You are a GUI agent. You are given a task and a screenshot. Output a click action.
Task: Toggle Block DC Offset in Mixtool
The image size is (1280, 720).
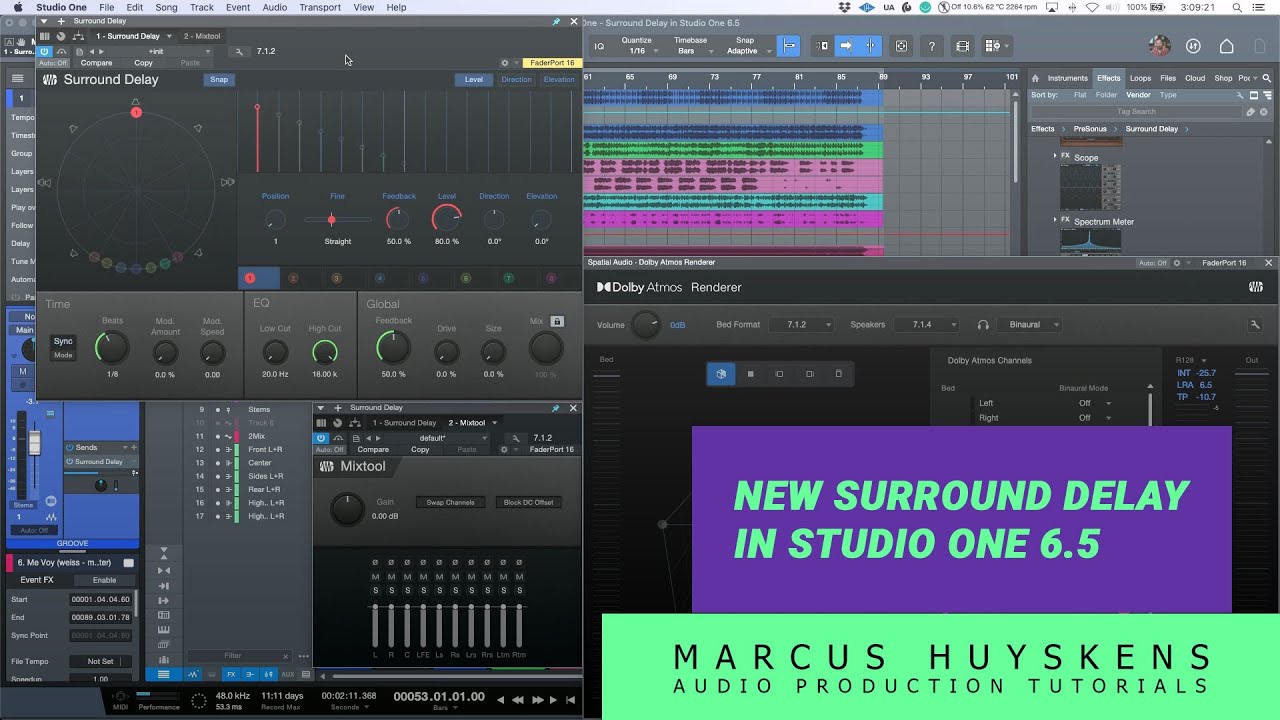[529, 502]
